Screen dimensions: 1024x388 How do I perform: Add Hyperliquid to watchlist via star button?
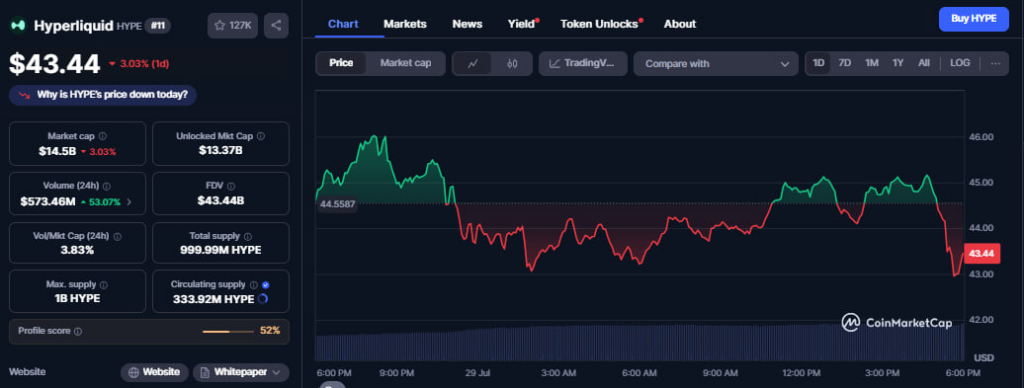click(233, 25)
